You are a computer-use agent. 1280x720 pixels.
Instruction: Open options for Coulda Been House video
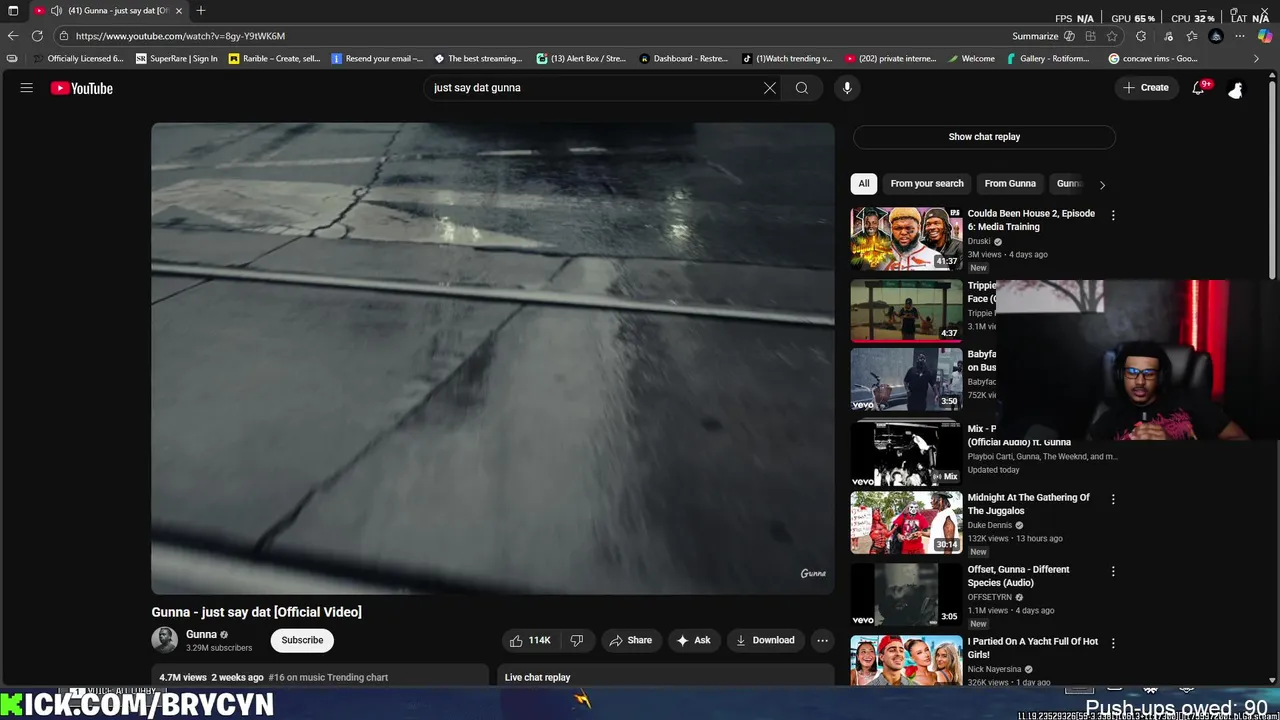(1113, 215)
